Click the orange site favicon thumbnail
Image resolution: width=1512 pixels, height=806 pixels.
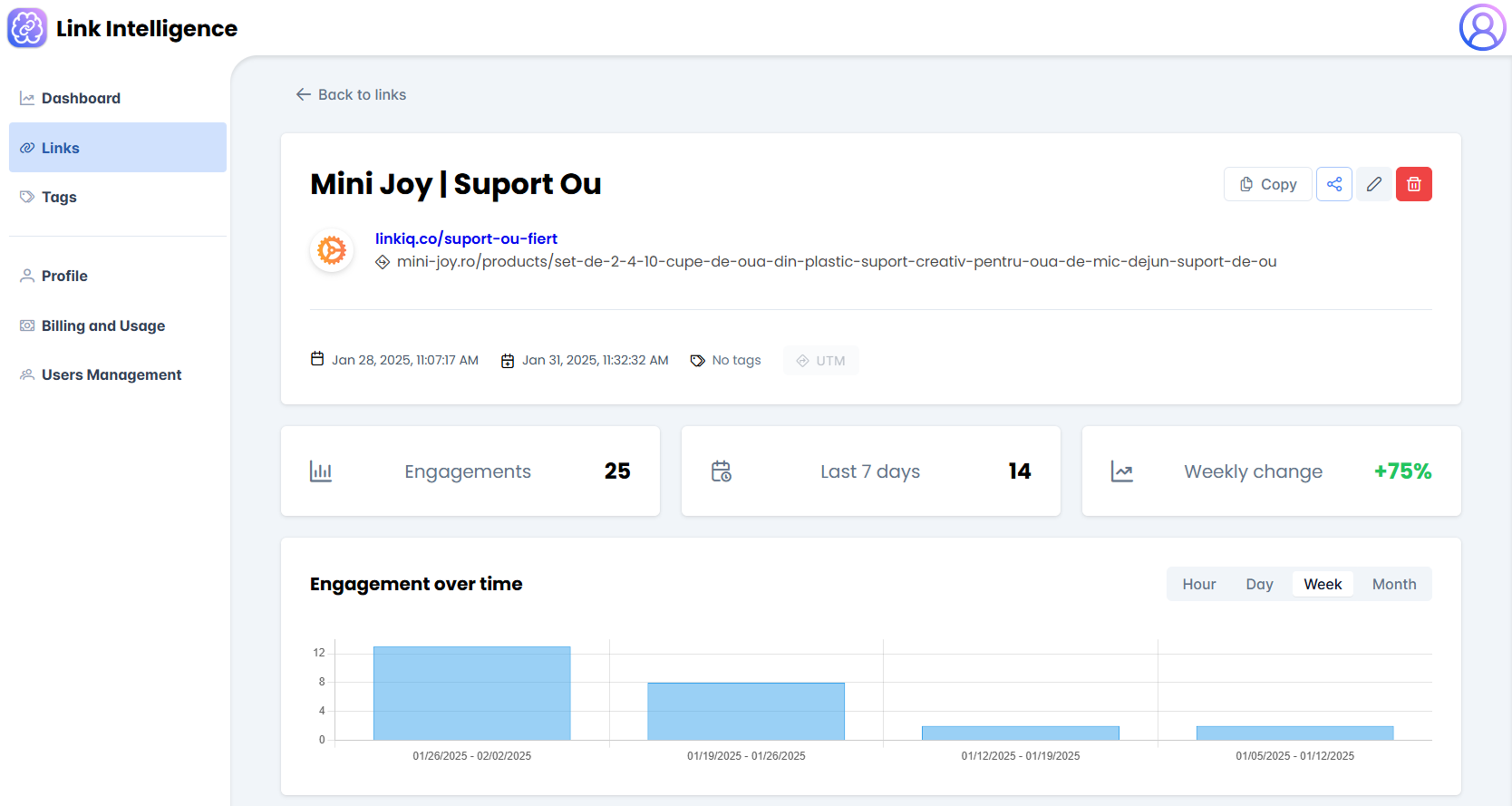tap(332, 249)
